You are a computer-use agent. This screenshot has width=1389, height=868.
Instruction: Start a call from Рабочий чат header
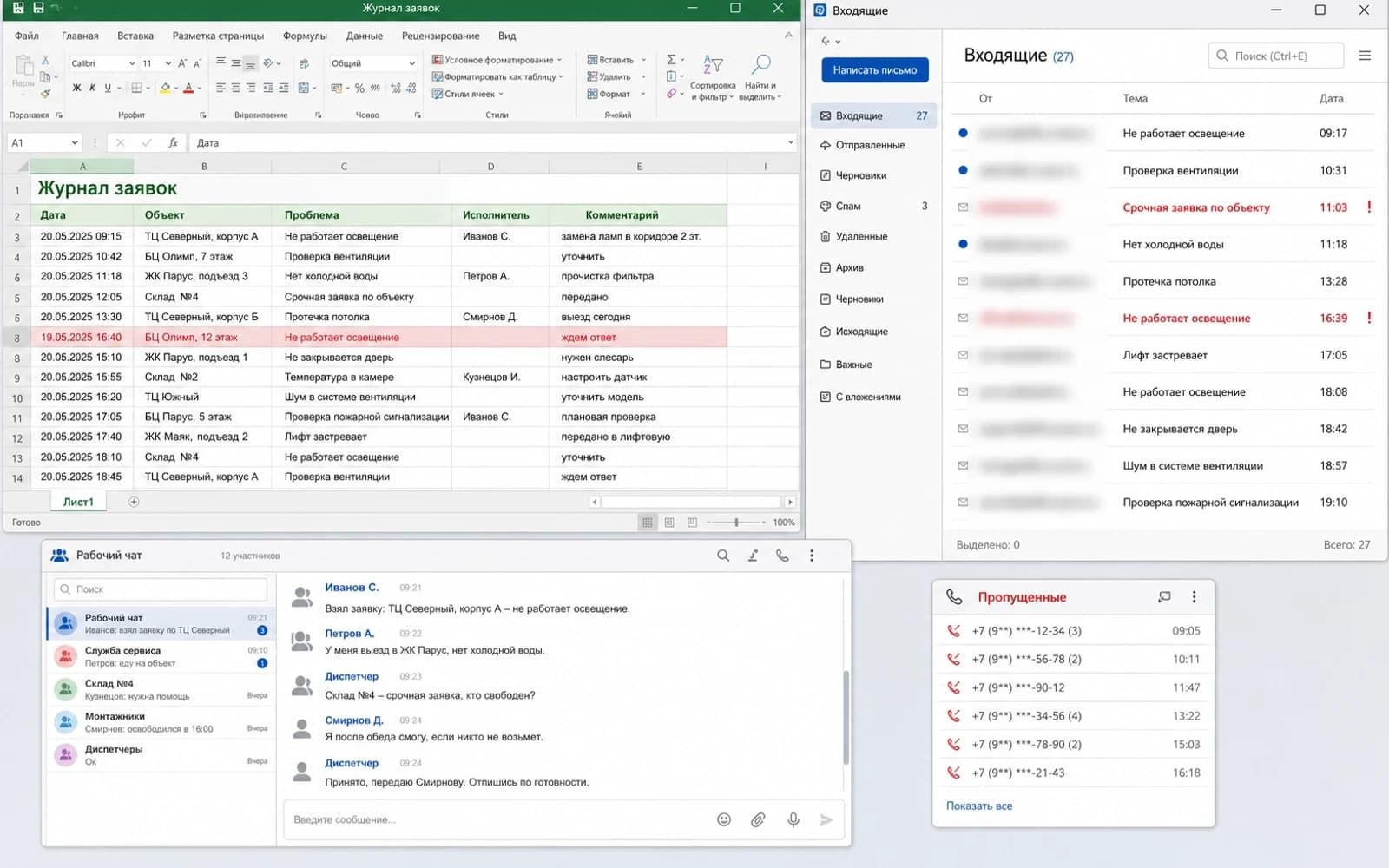[782, 556]
